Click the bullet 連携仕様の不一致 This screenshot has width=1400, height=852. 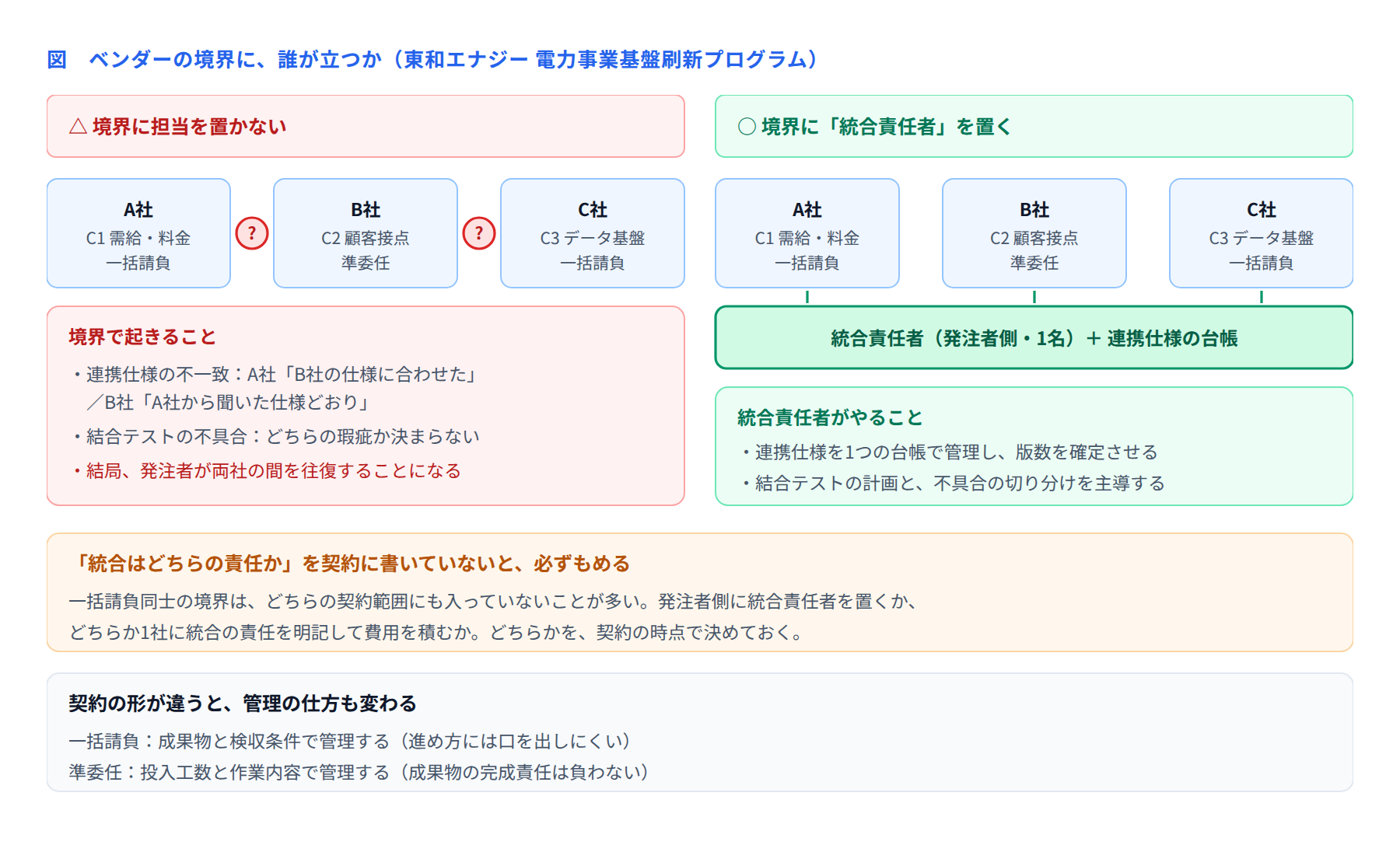(x=274, y=375)
